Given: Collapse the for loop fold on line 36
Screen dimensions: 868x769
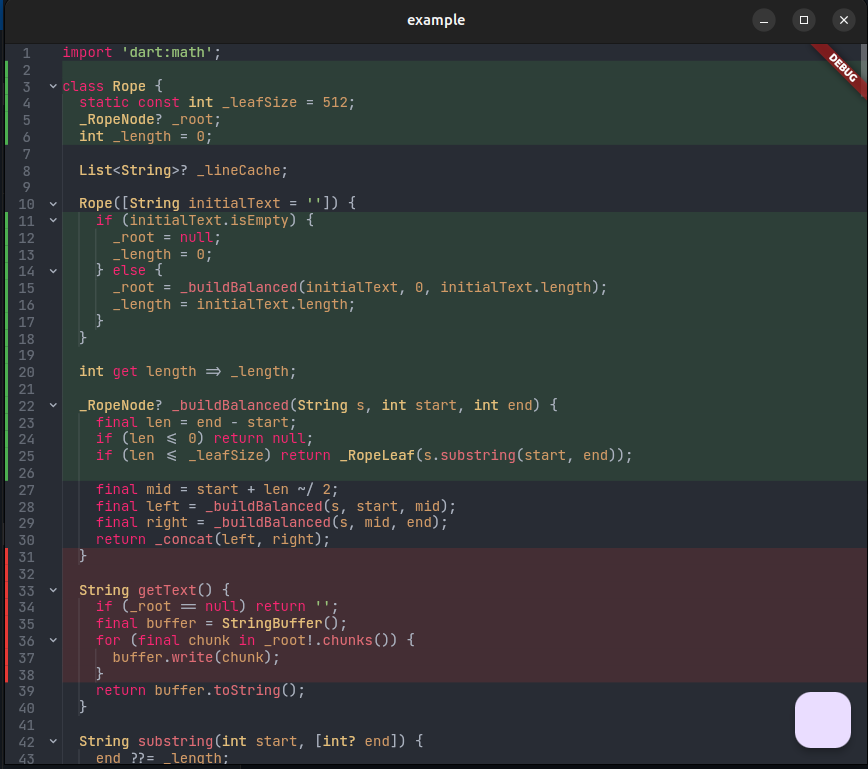Looking at the screenshot, I should [52, 640].
